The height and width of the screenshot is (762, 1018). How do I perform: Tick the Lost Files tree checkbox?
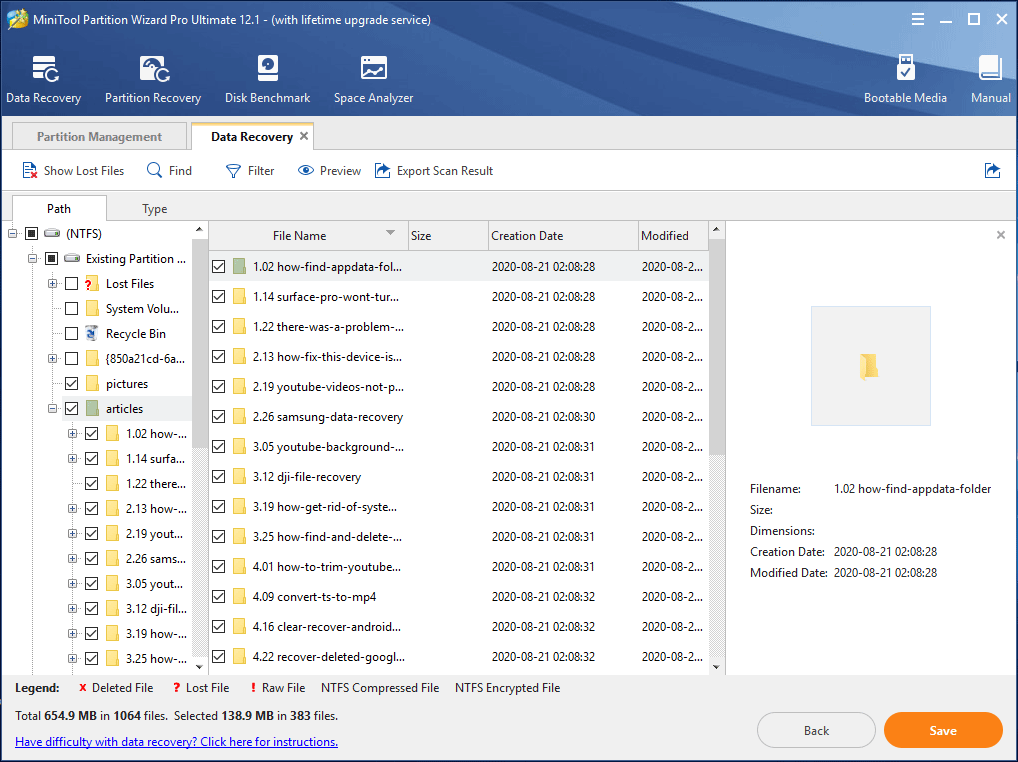(71, 284)
